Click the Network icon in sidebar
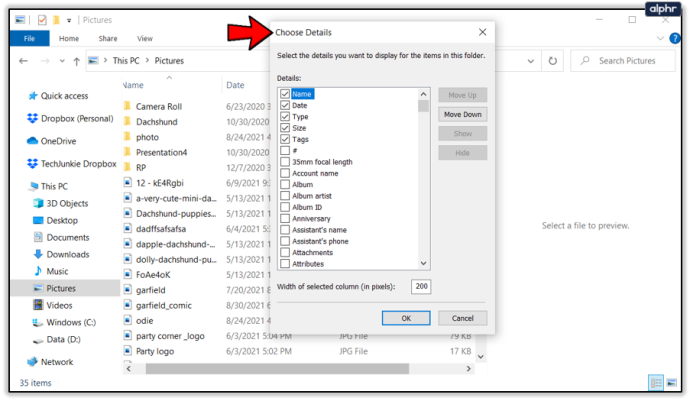The image size is (690, 401). (x=32, y=362)
